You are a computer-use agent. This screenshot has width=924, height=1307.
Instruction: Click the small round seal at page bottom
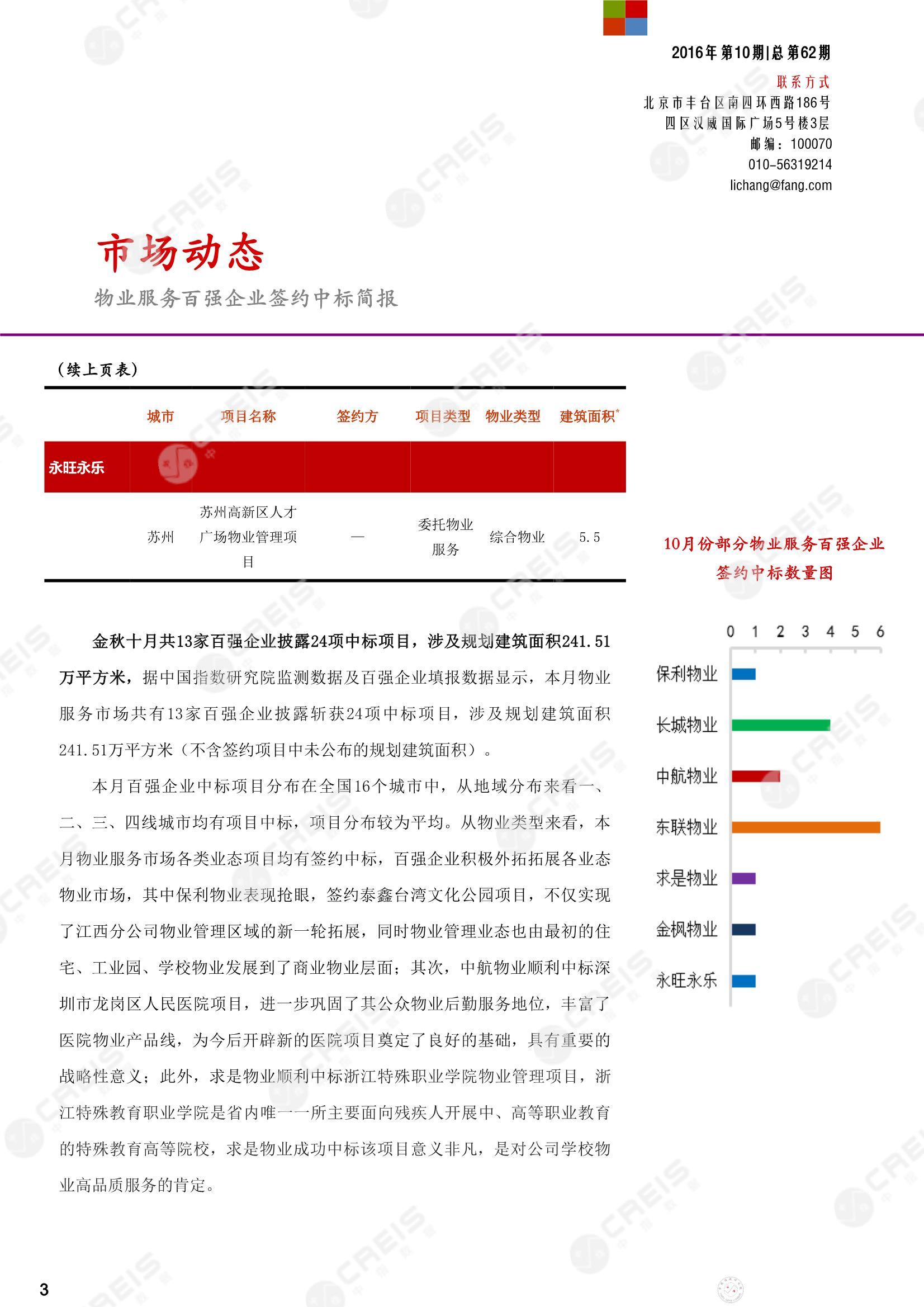pos(731,1289)
